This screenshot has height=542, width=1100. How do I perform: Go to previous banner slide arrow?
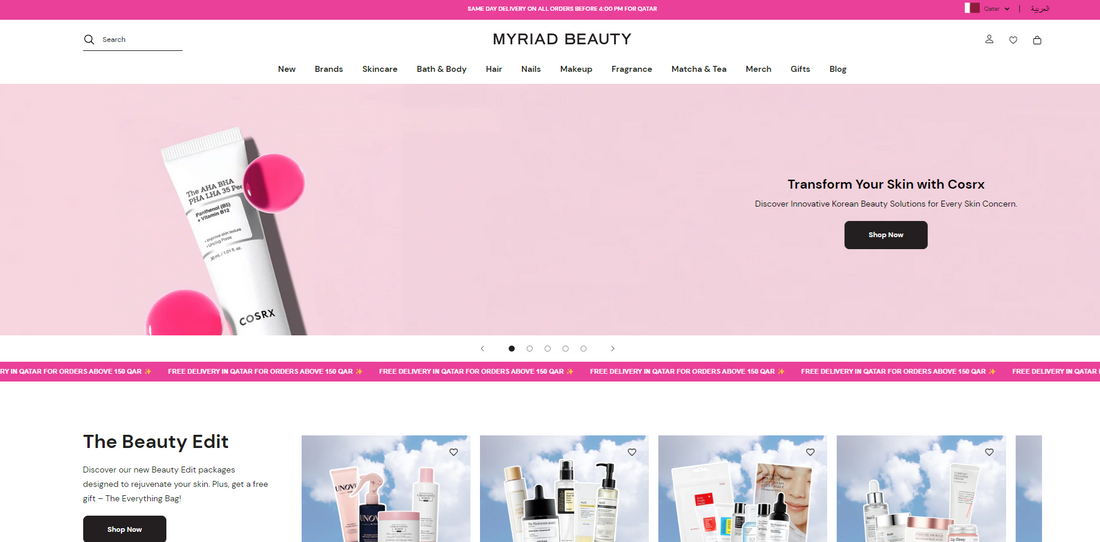click(x=482, y=348)
